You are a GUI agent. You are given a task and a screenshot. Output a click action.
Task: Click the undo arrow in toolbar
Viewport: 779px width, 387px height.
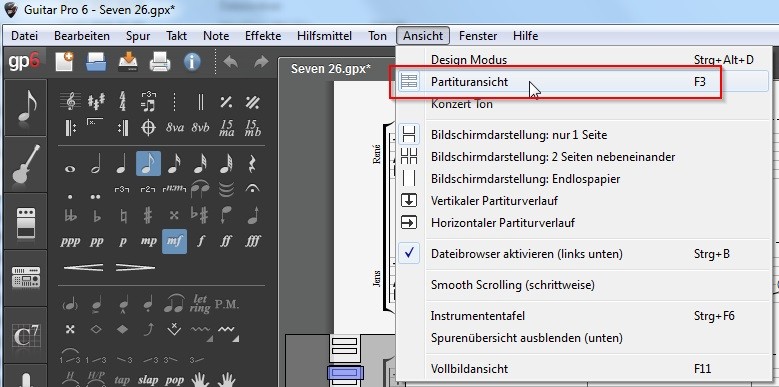(231, 62)
